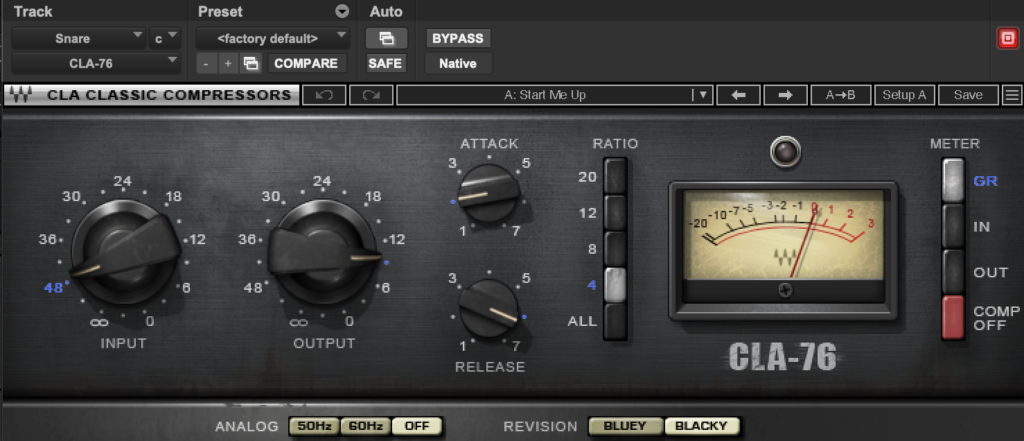1024x441 pixels.
Task: Copy preset settings icon beside COMPARE
Action: point(251,63)
